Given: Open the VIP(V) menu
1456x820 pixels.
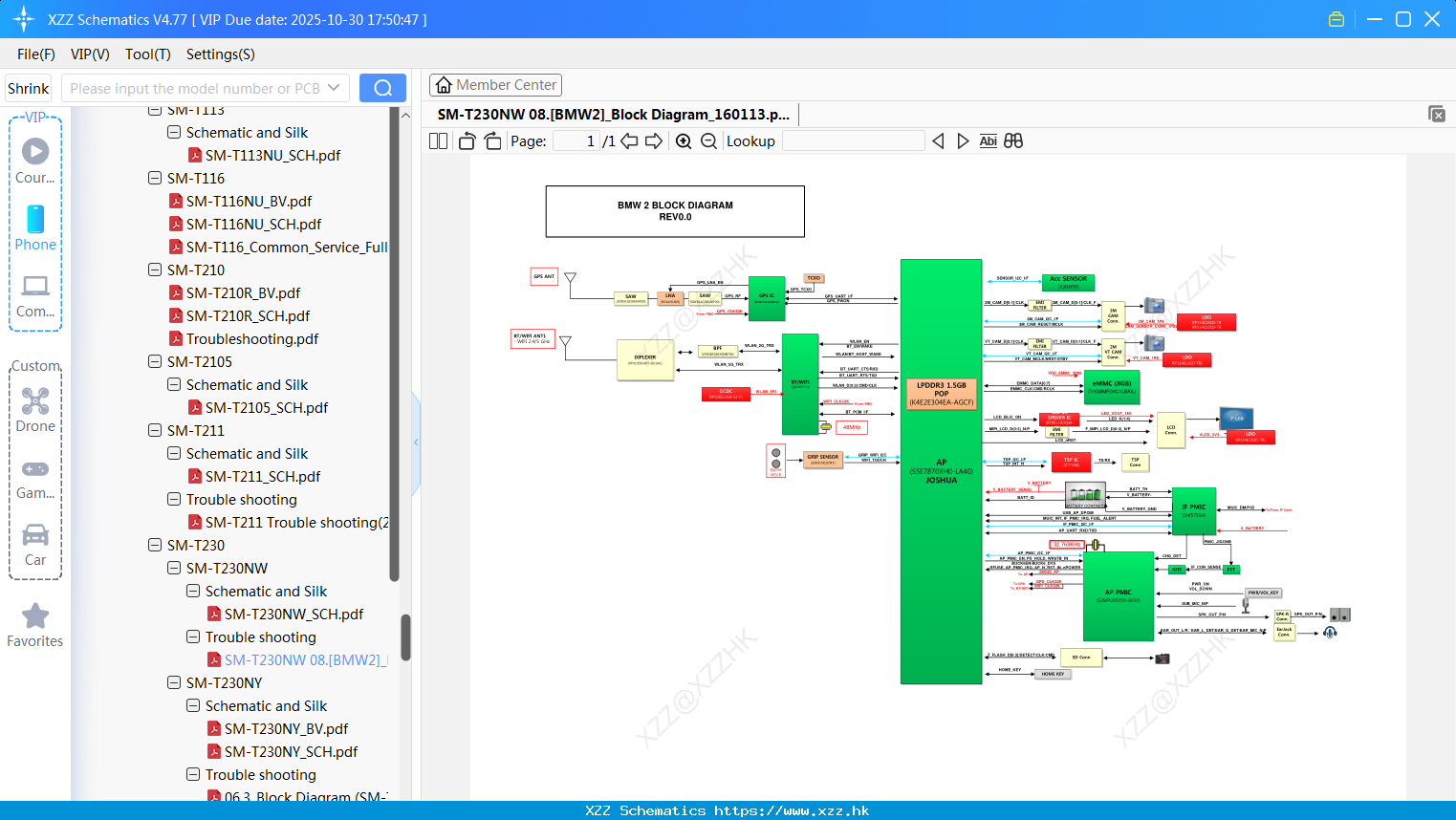Looking at the screenshot, I should [x=90, y=54].
